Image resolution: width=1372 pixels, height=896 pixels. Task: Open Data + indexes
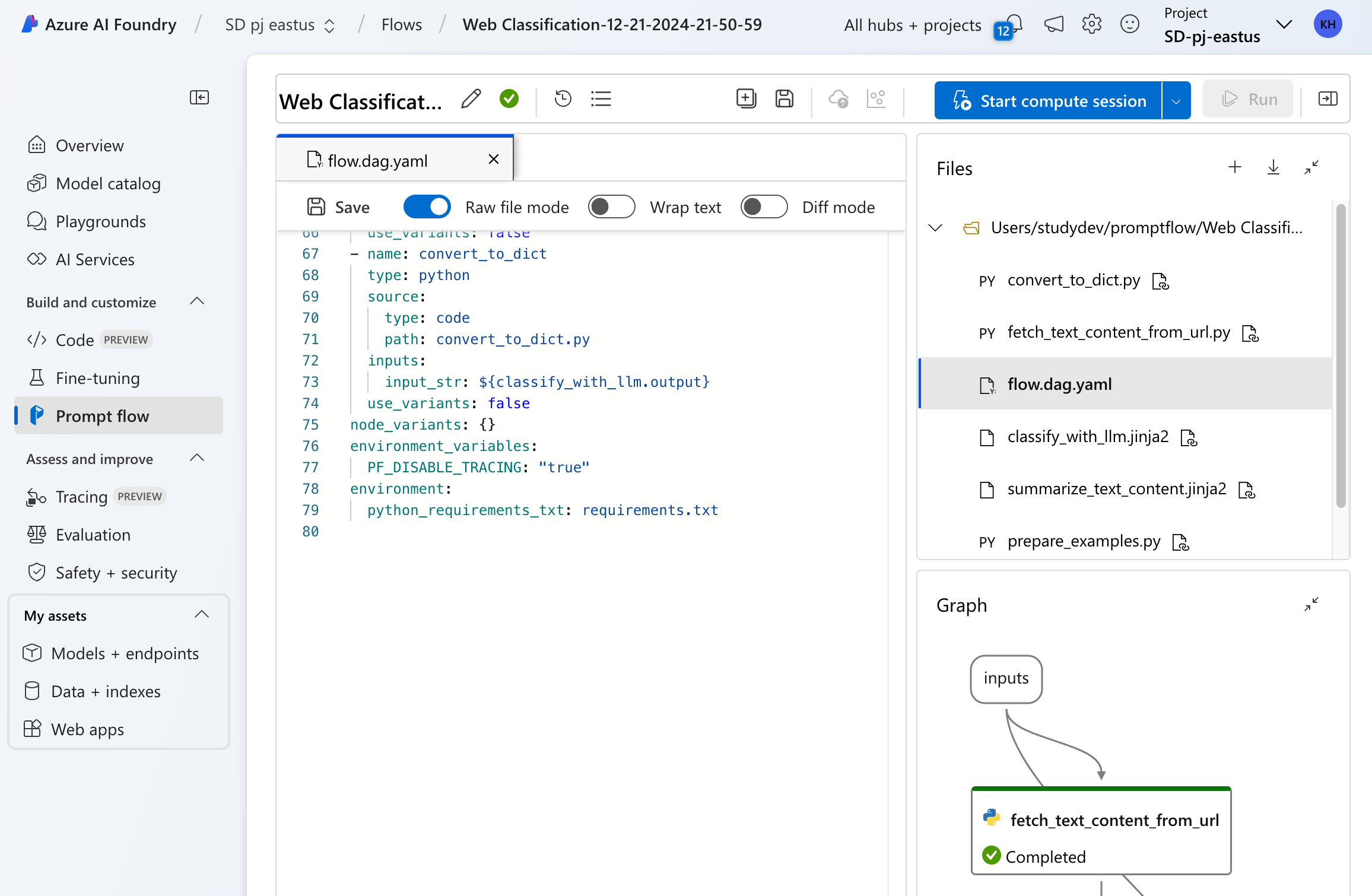[119, 691]
